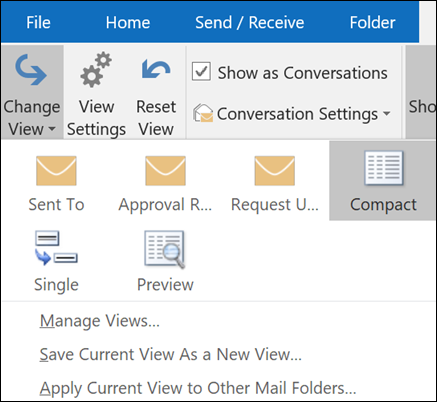
Task: Click the Conversation Settings envelope icon
Action: coord(203,113)
